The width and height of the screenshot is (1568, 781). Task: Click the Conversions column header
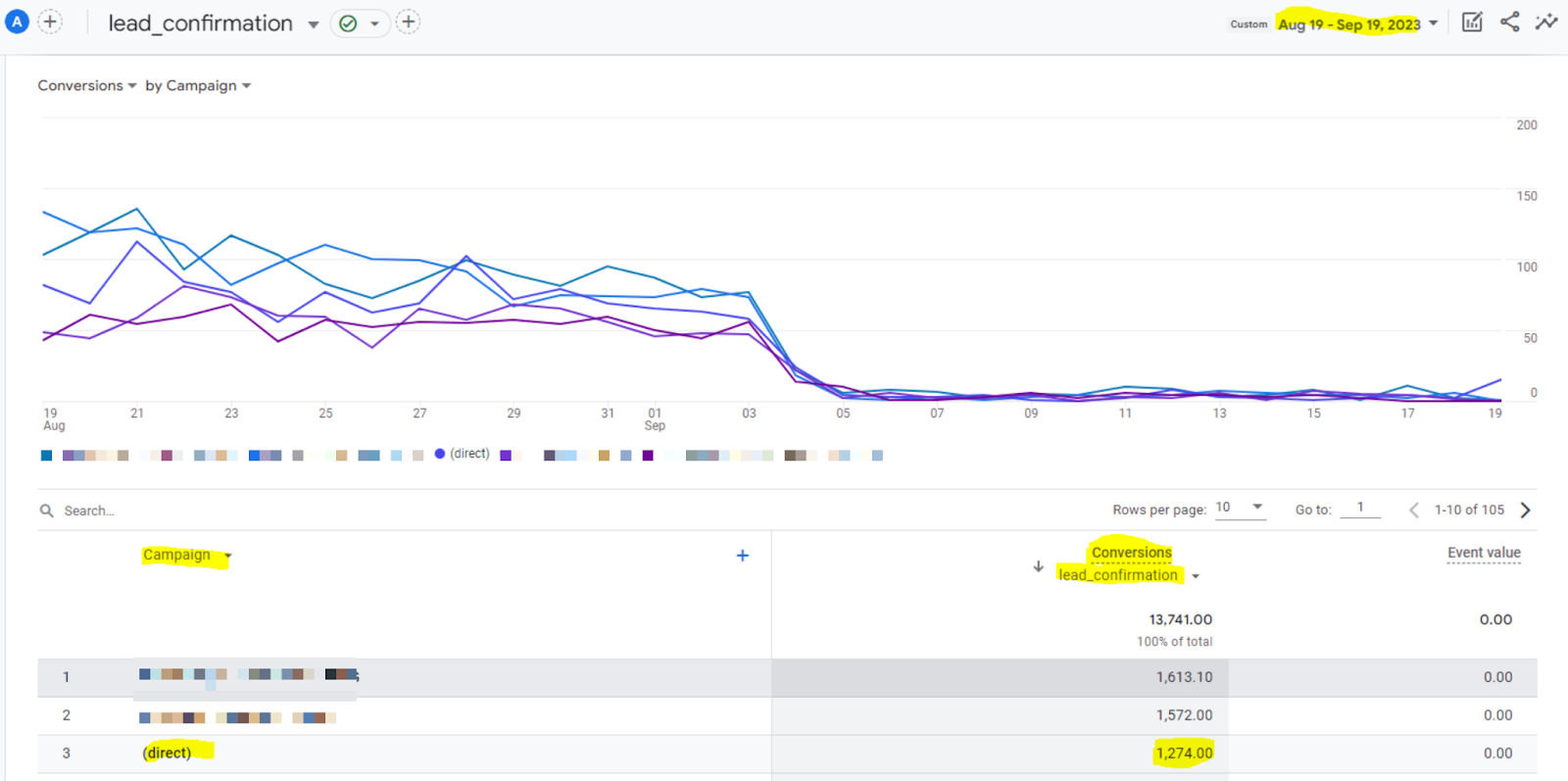click(1132, 553)
